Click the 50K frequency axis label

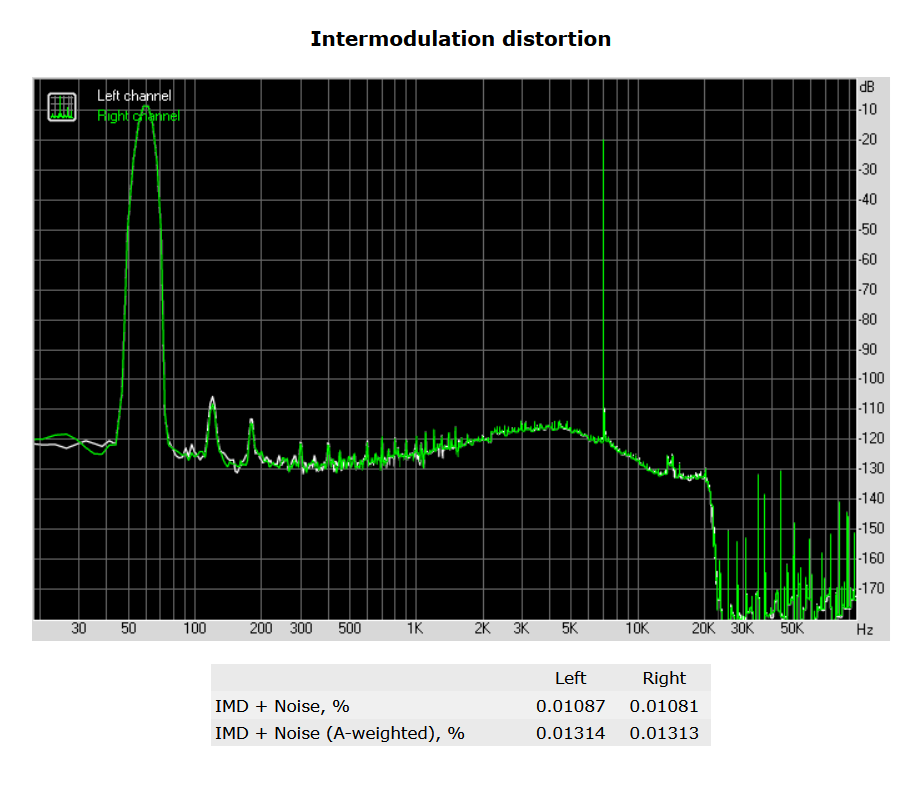(792, 628)
